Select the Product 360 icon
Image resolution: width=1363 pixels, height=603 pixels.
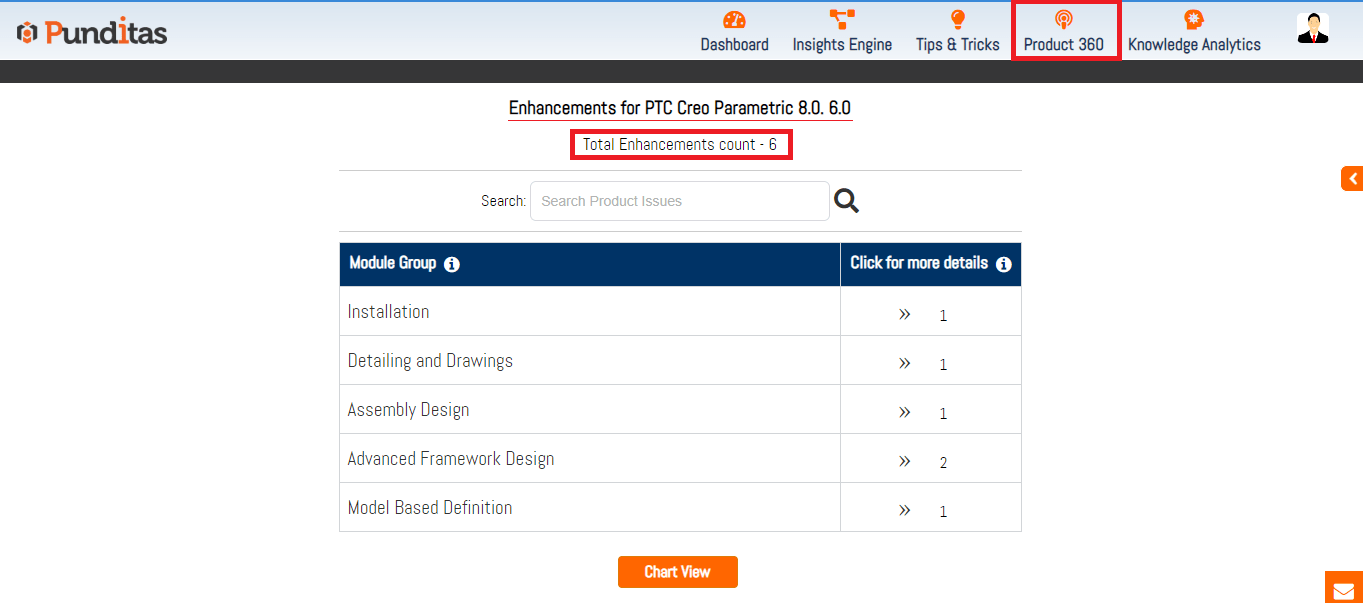coord(1063,20)
